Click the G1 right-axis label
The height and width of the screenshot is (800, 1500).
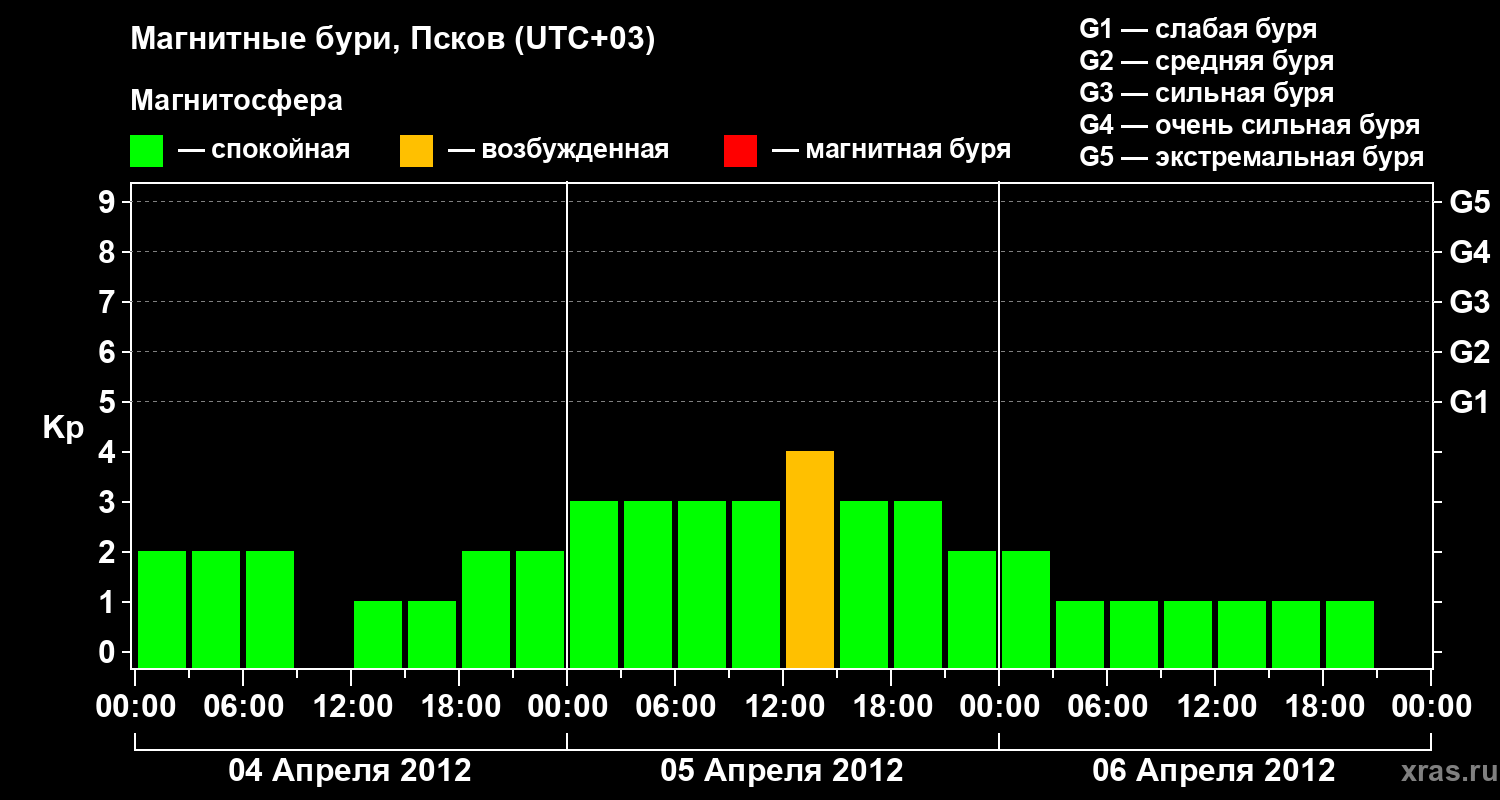tap(1470, 402)
